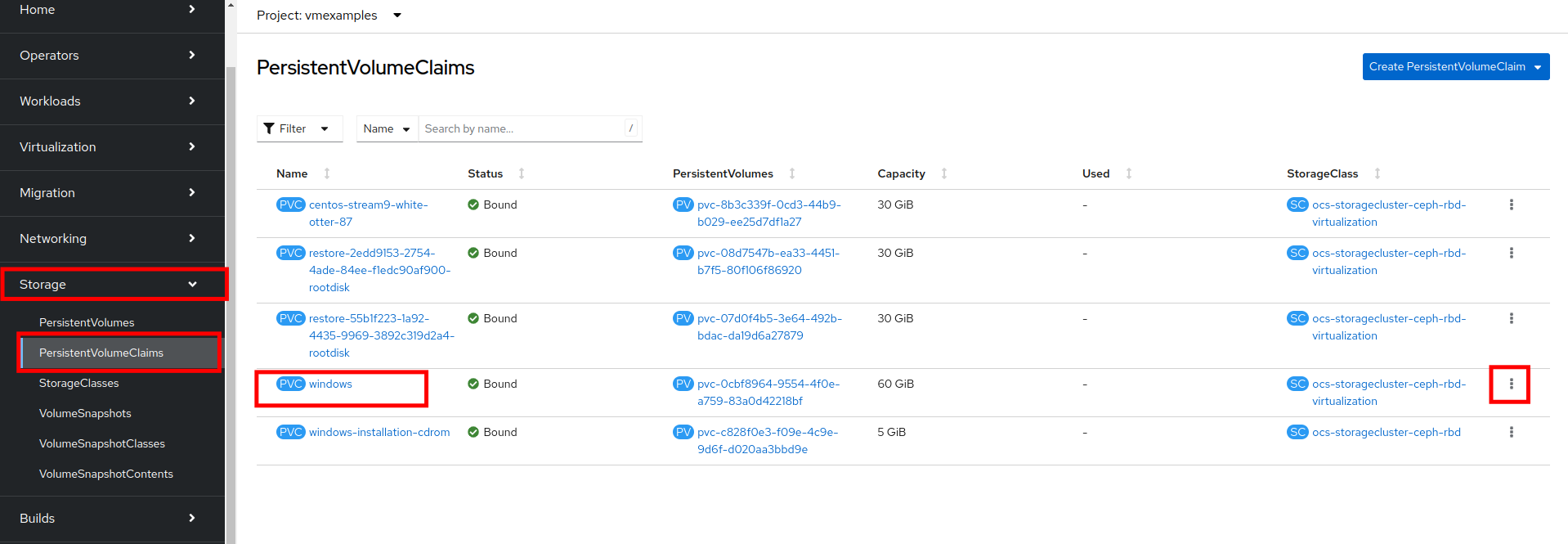Click the PersistentVolumeClaims page heading
1568x544 pixels.
point(365,67)
